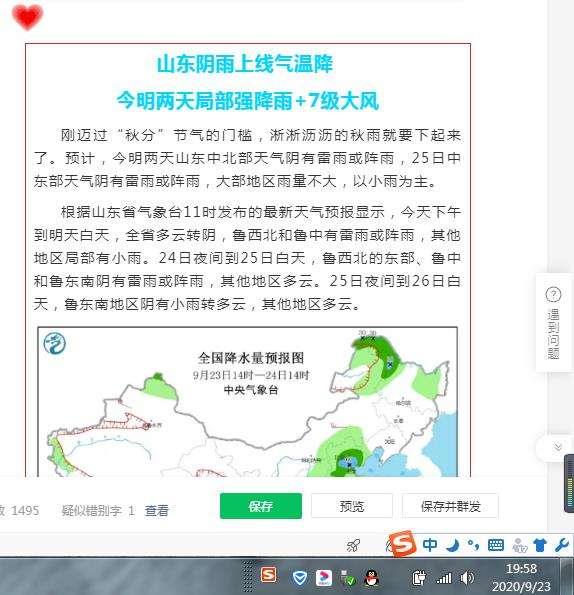The width and height of the screenshot is (574, 595).
Task: Click the rainfall forecast map image
Action: pos(248,402)
